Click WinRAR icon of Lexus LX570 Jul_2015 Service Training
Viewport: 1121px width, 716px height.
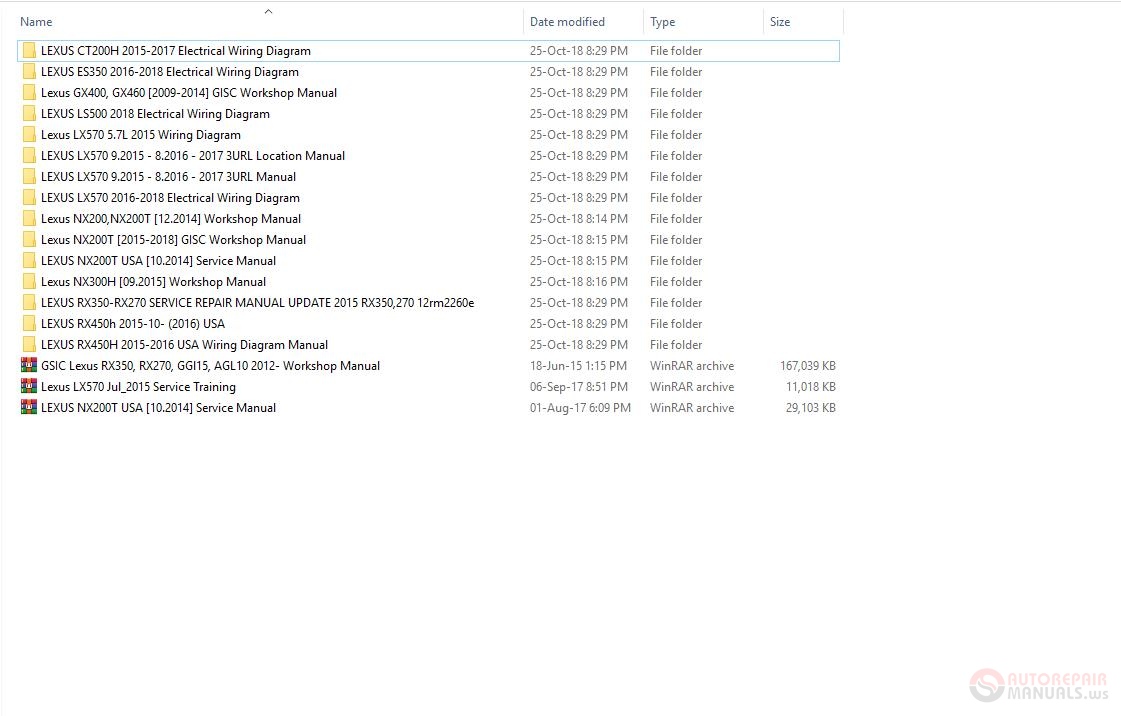coord(29,387)
